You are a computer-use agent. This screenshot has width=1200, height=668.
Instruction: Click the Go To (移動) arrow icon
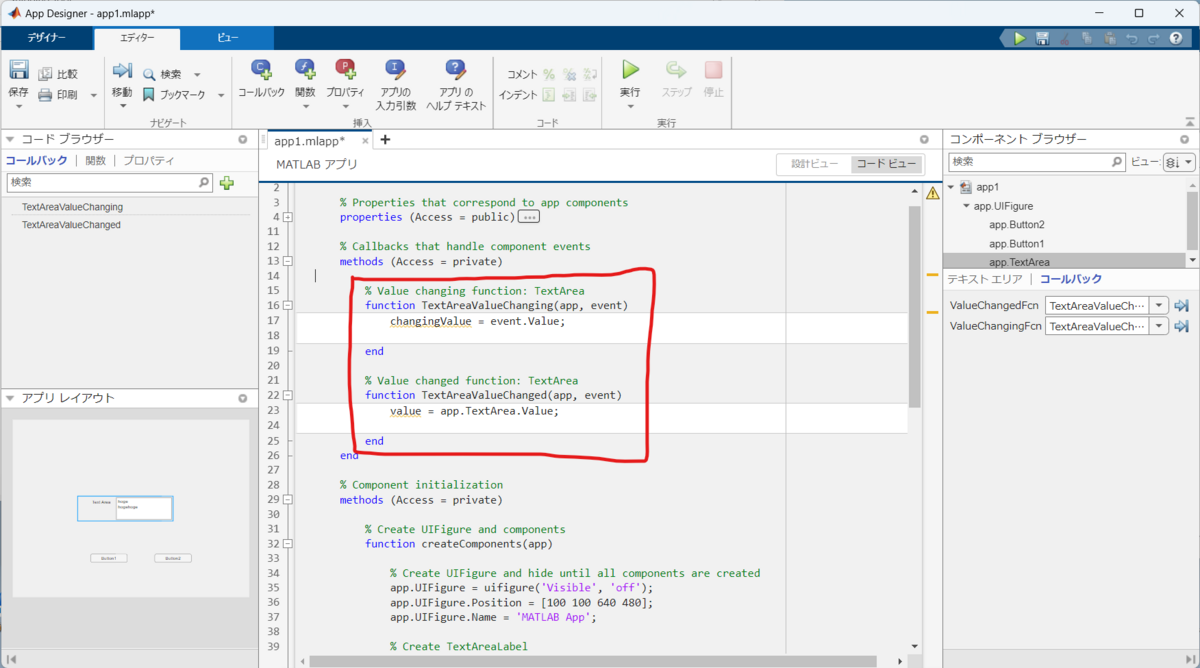click(x=122, y=70)
